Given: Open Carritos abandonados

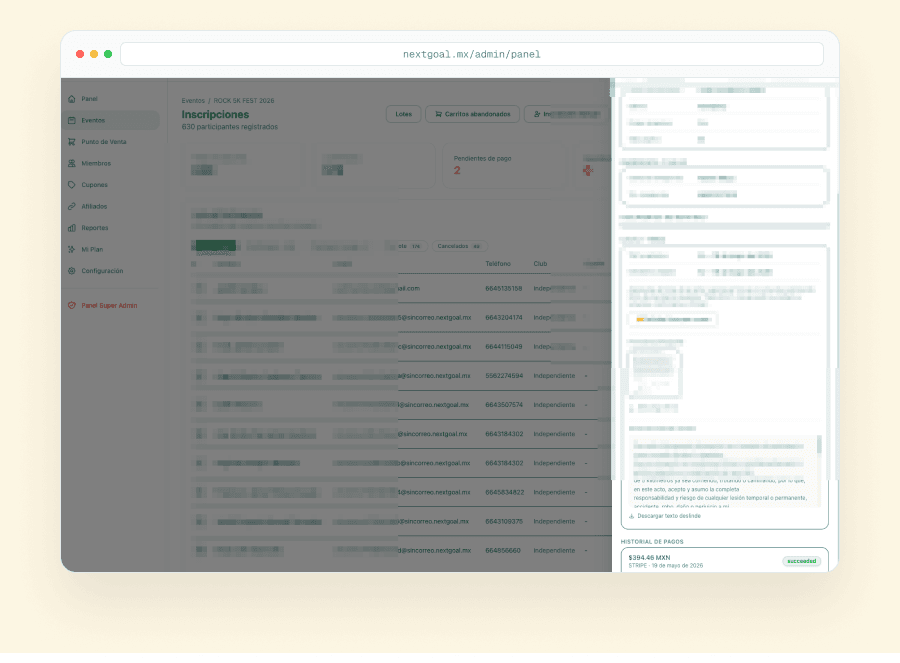Looking at the screenshot, I should 472,114.
